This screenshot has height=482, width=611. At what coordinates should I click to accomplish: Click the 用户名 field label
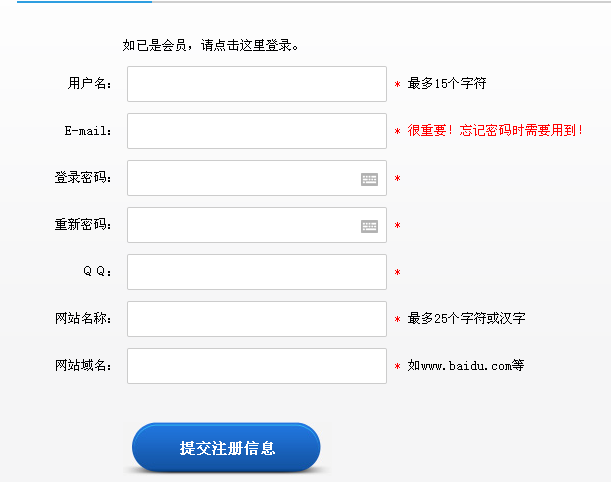(89, 84)
